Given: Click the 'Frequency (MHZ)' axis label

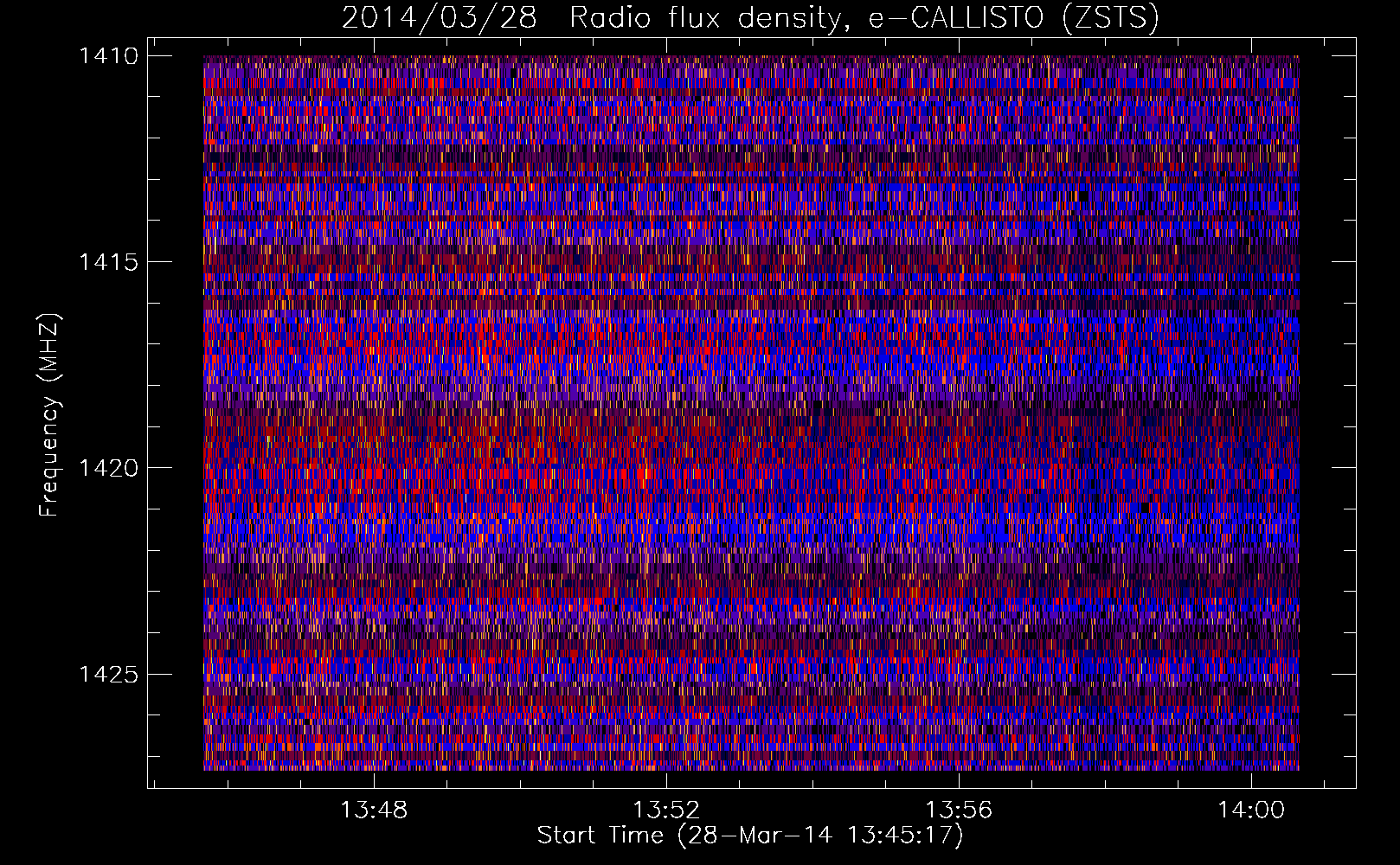Looking at the screenshot, I should tap(49, 414).
